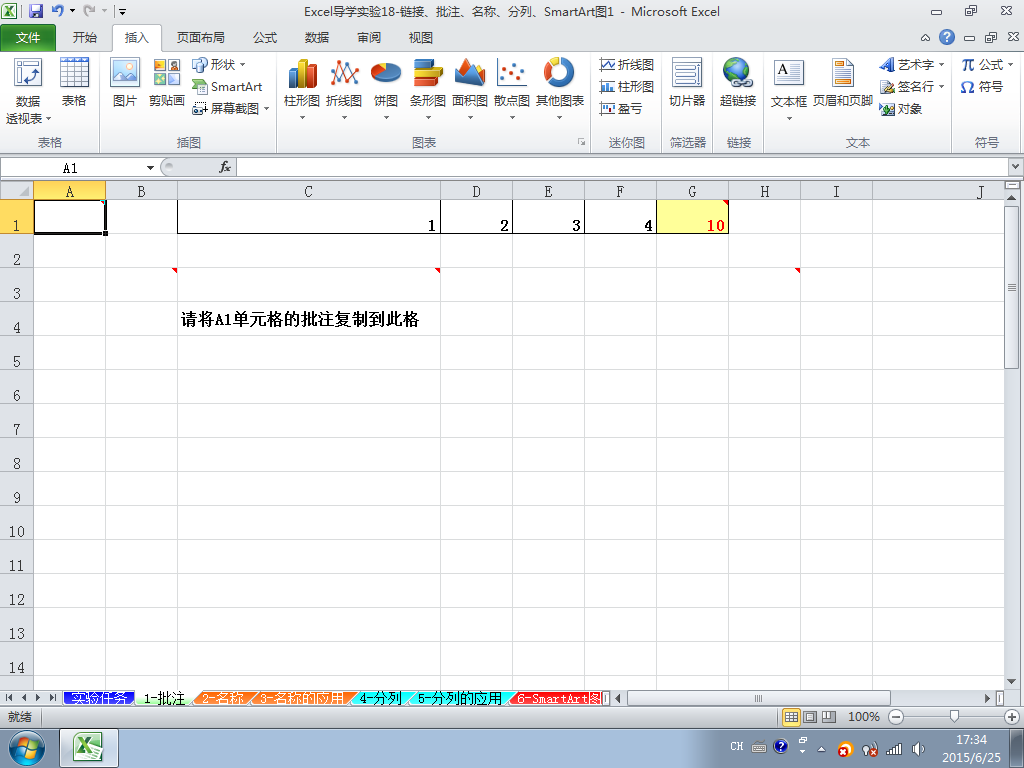The image size is (1024, 768).
Task: Insert a Symbol (符号)
Action: [982, 86]
